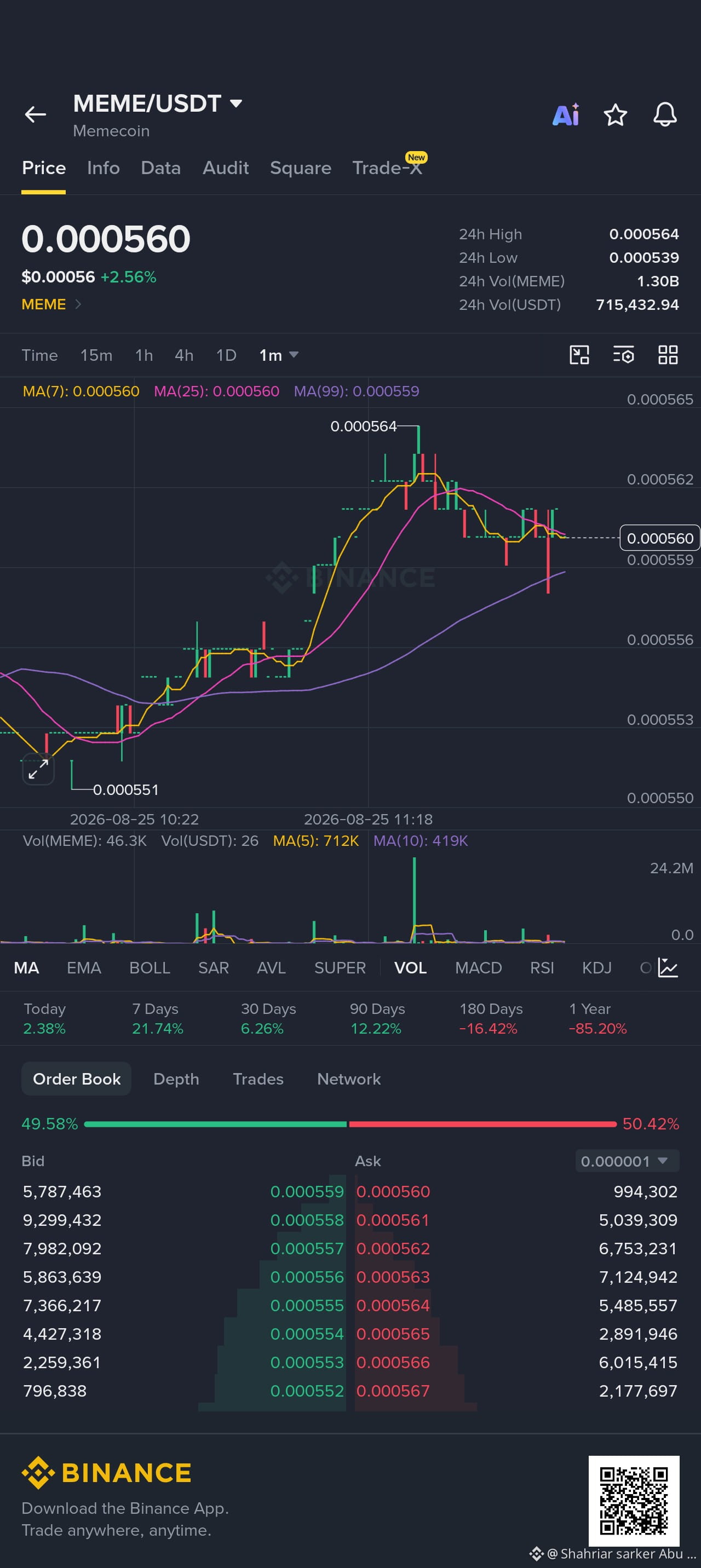Select the Order Book tab
The width and height of the screenshot is (701, 1568).
76,1079
